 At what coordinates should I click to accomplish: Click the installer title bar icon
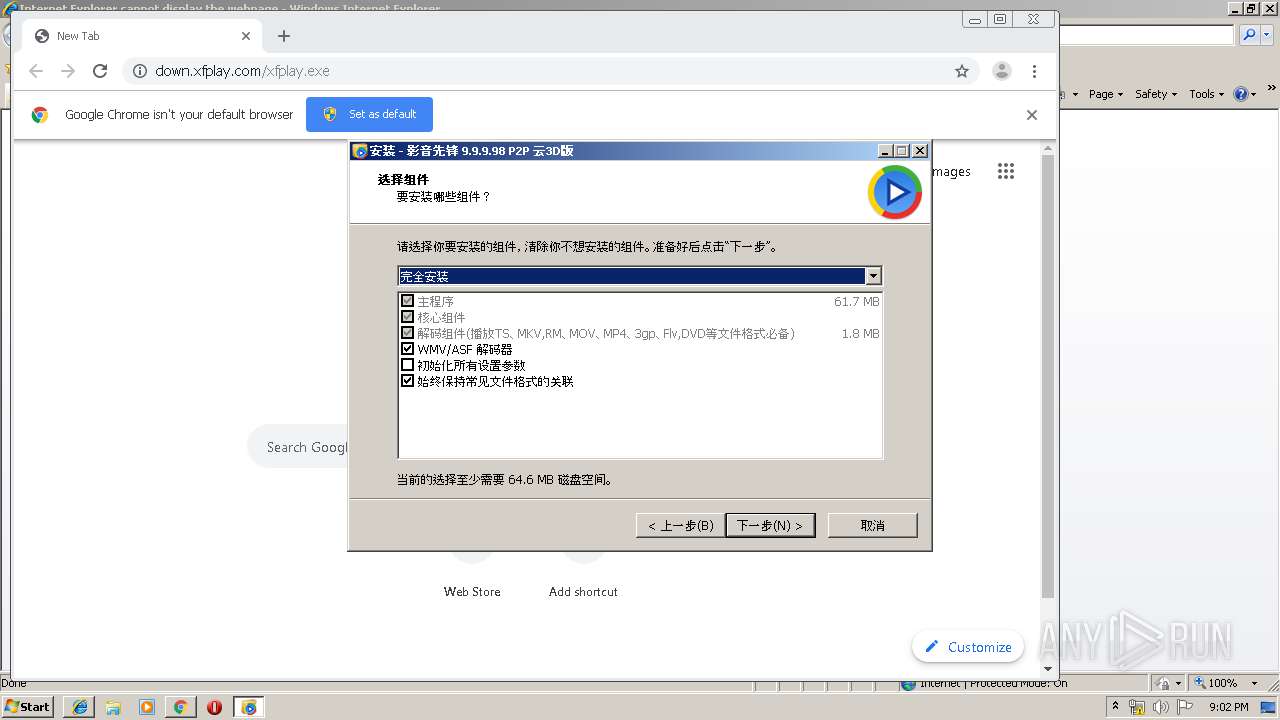(x=360, y=151)
